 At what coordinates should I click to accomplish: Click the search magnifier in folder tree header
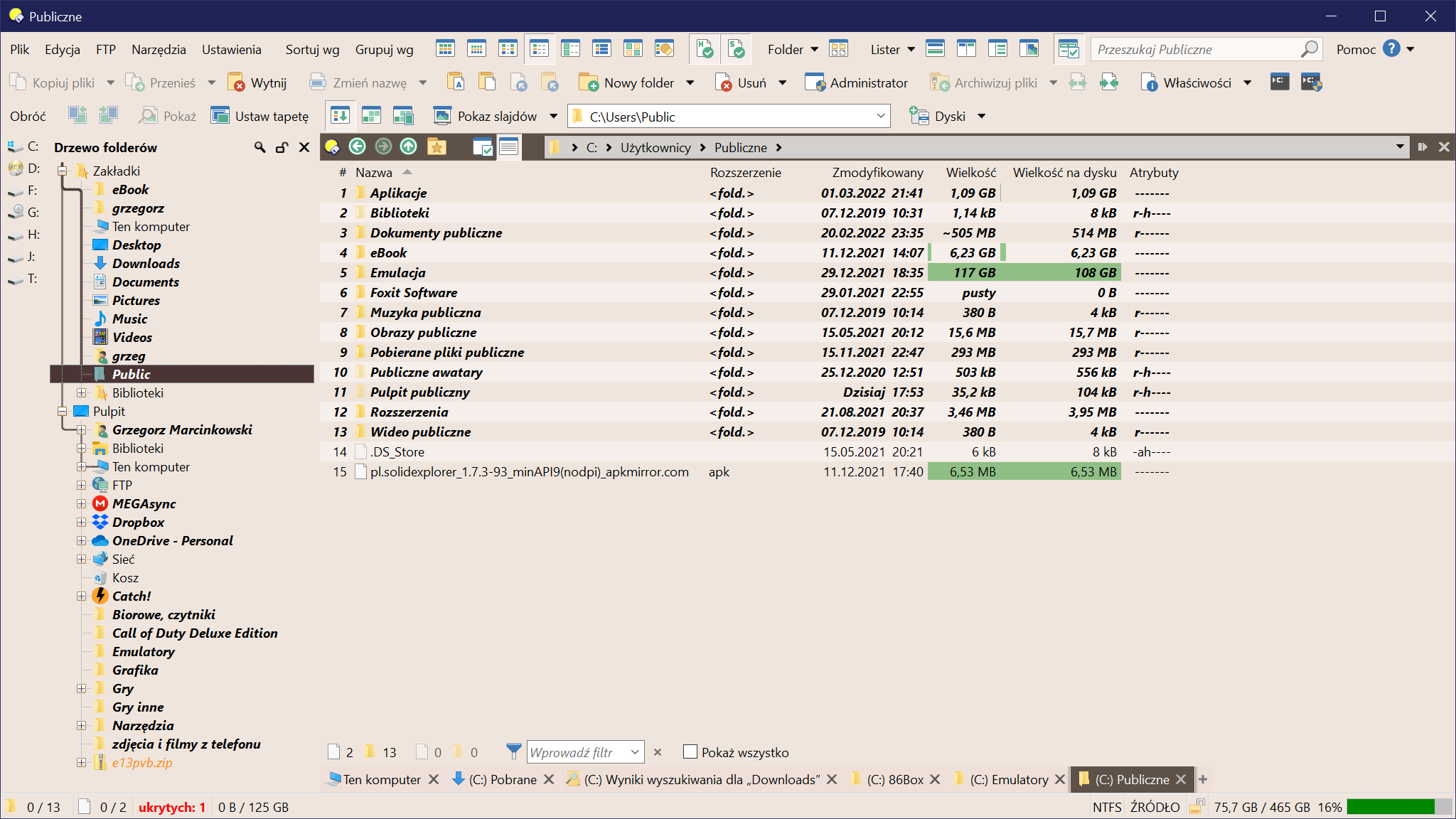(x=260, y=147)
